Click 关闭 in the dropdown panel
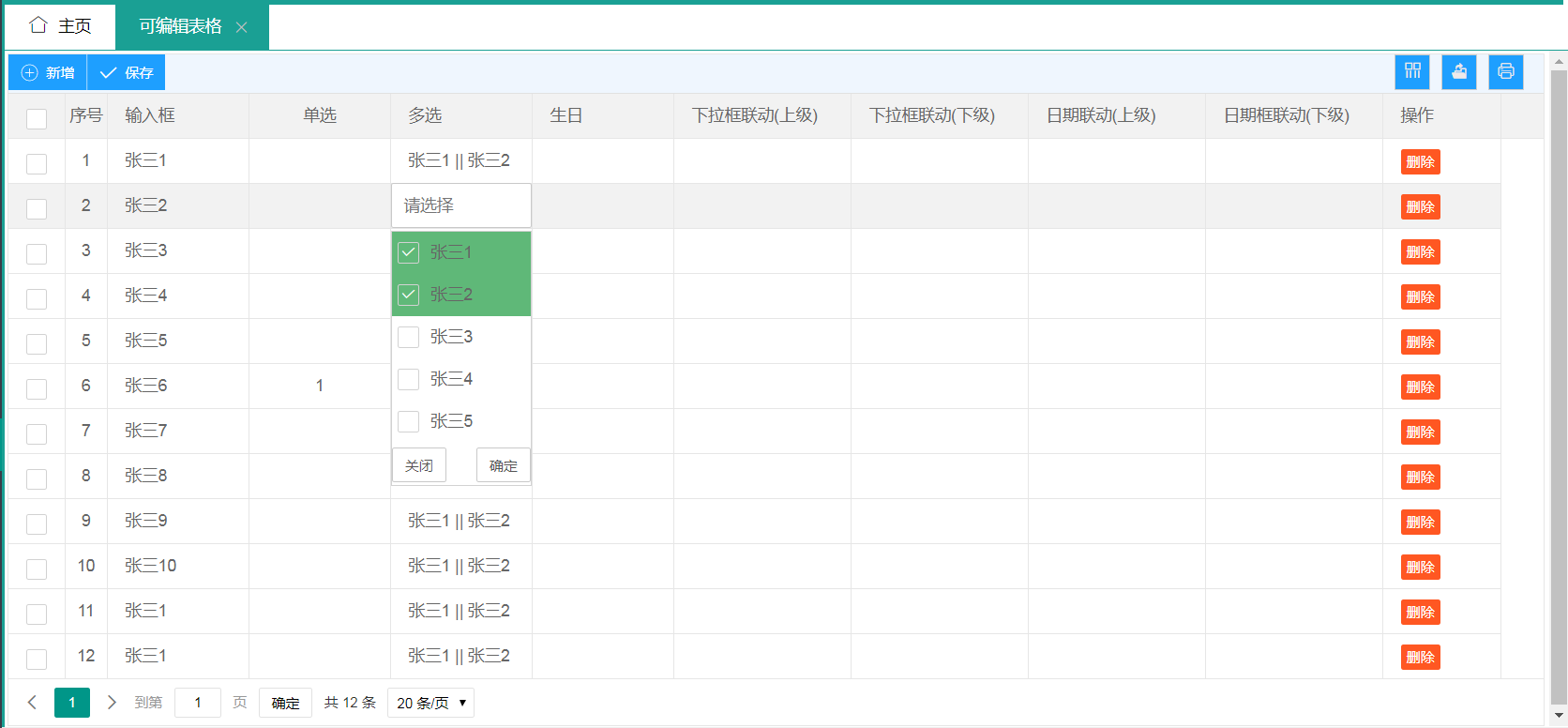The width and height of the screenshot is (1568, 728). (419, 465)
